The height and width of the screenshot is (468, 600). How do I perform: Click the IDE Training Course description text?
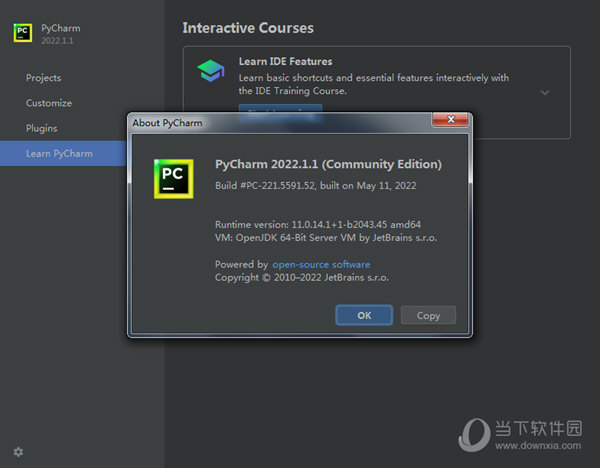[x=373, y=84]
